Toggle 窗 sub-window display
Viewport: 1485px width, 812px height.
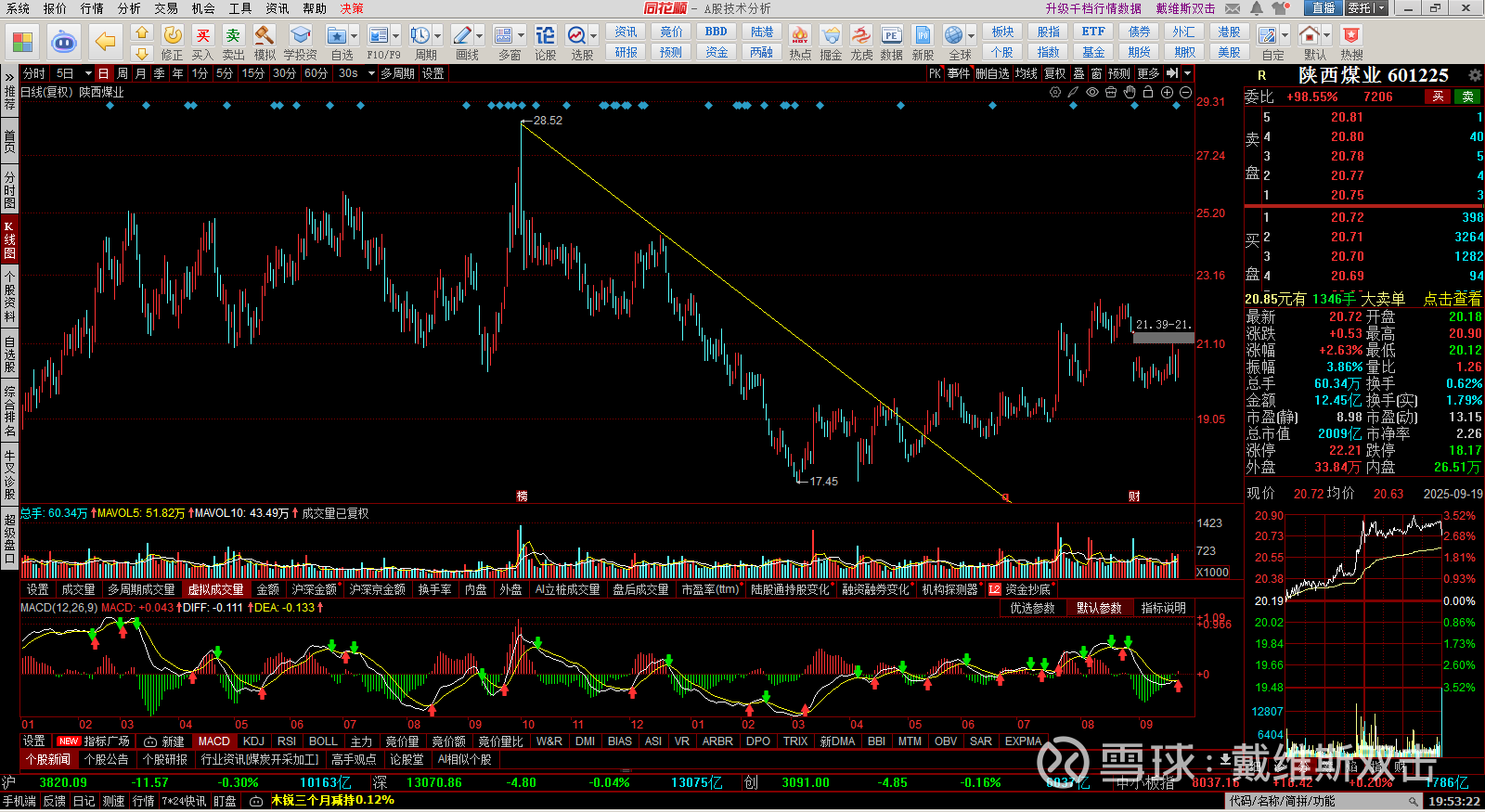[x=1097, y=73]
